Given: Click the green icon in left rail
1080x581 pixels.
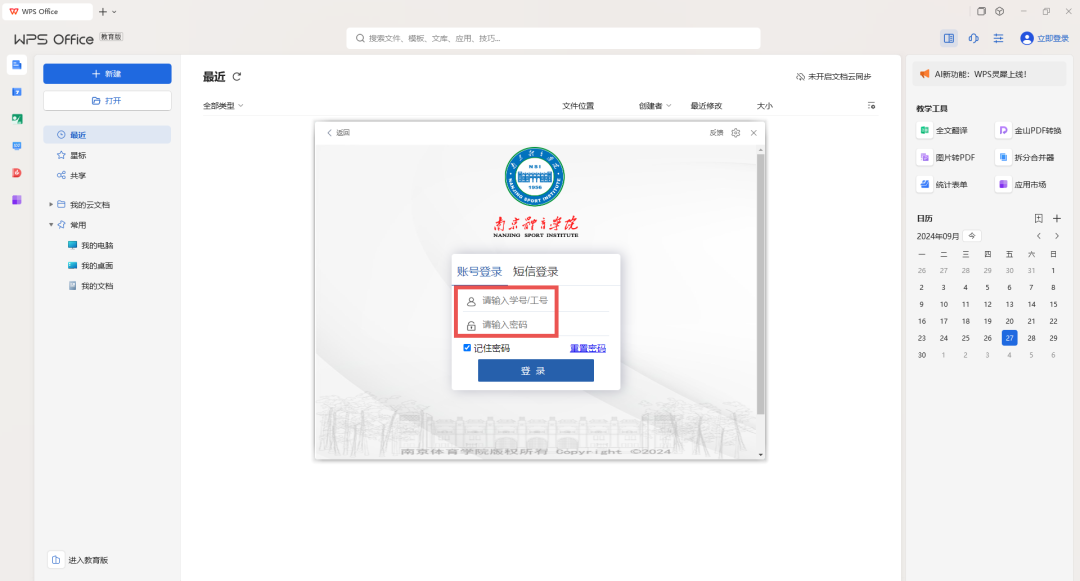Looking at the screenshot, I should click(17, 118).
